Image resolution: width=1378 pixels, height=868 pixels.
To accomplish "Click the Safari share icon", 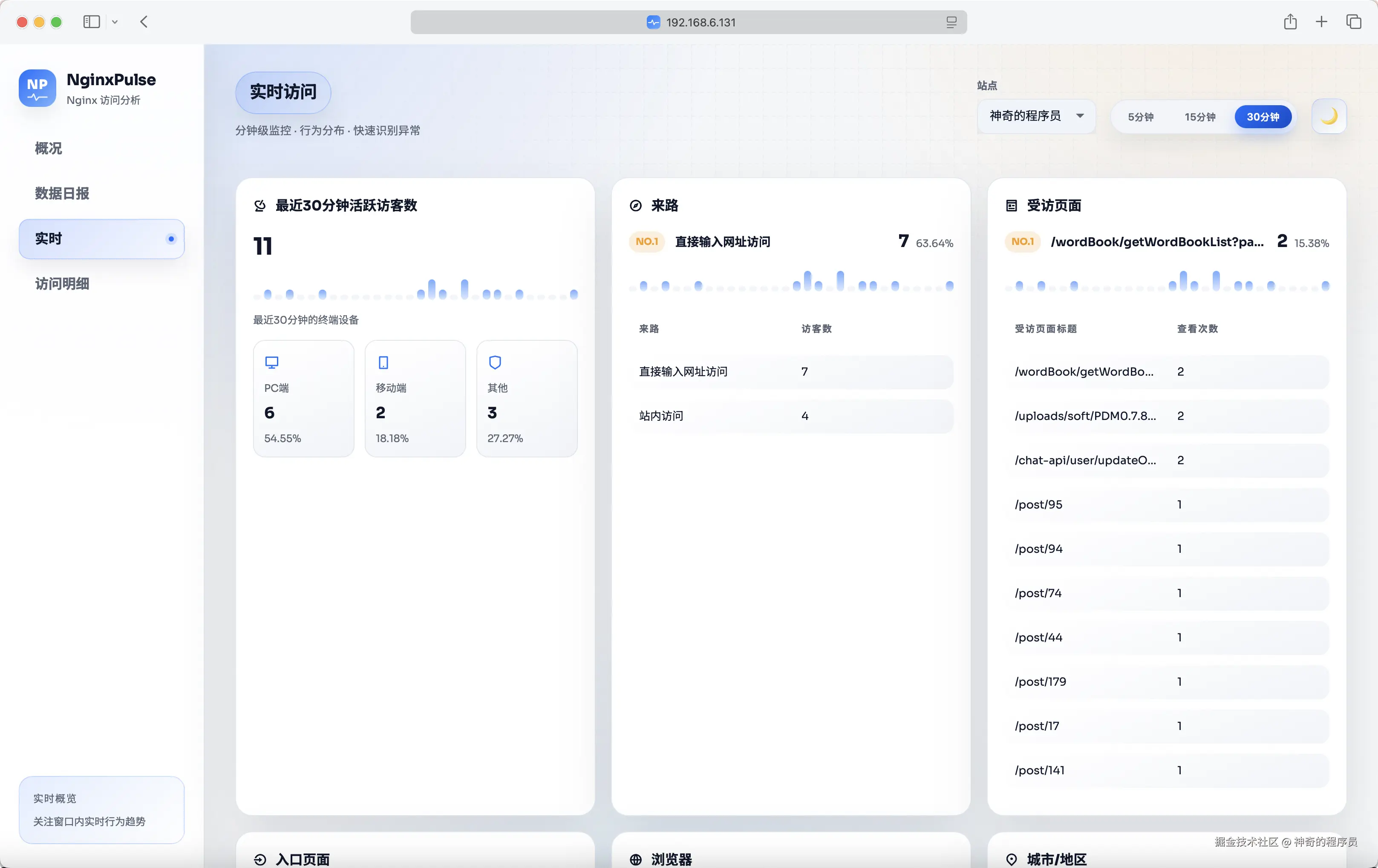I will tap(1290, 22).
